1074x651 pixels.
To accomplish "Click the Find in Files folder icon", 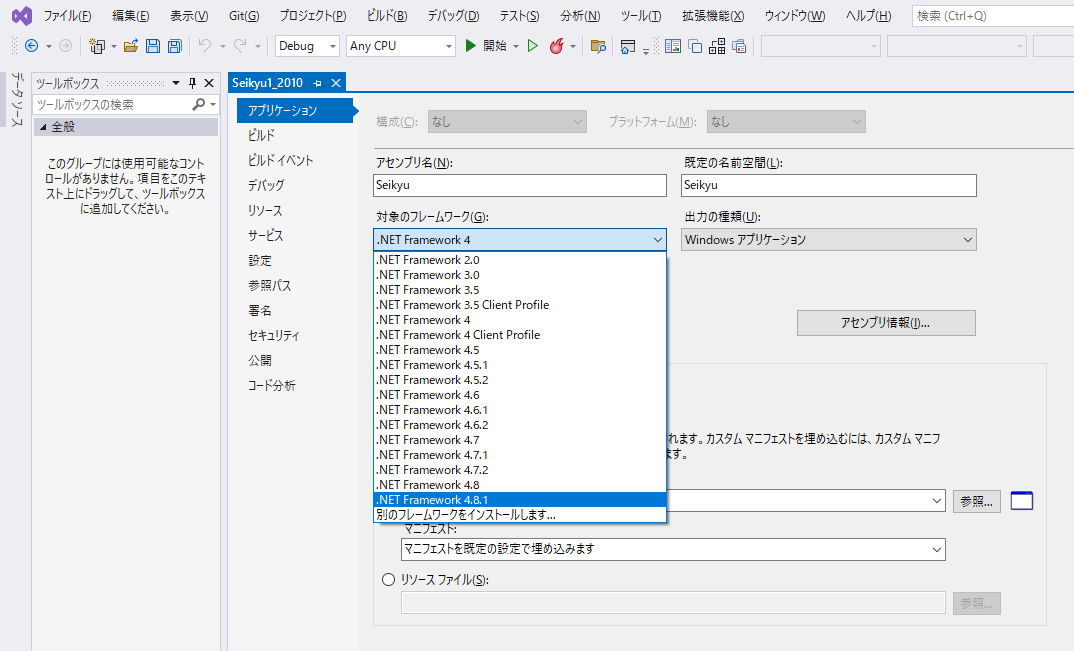I will tap(598, 46).
